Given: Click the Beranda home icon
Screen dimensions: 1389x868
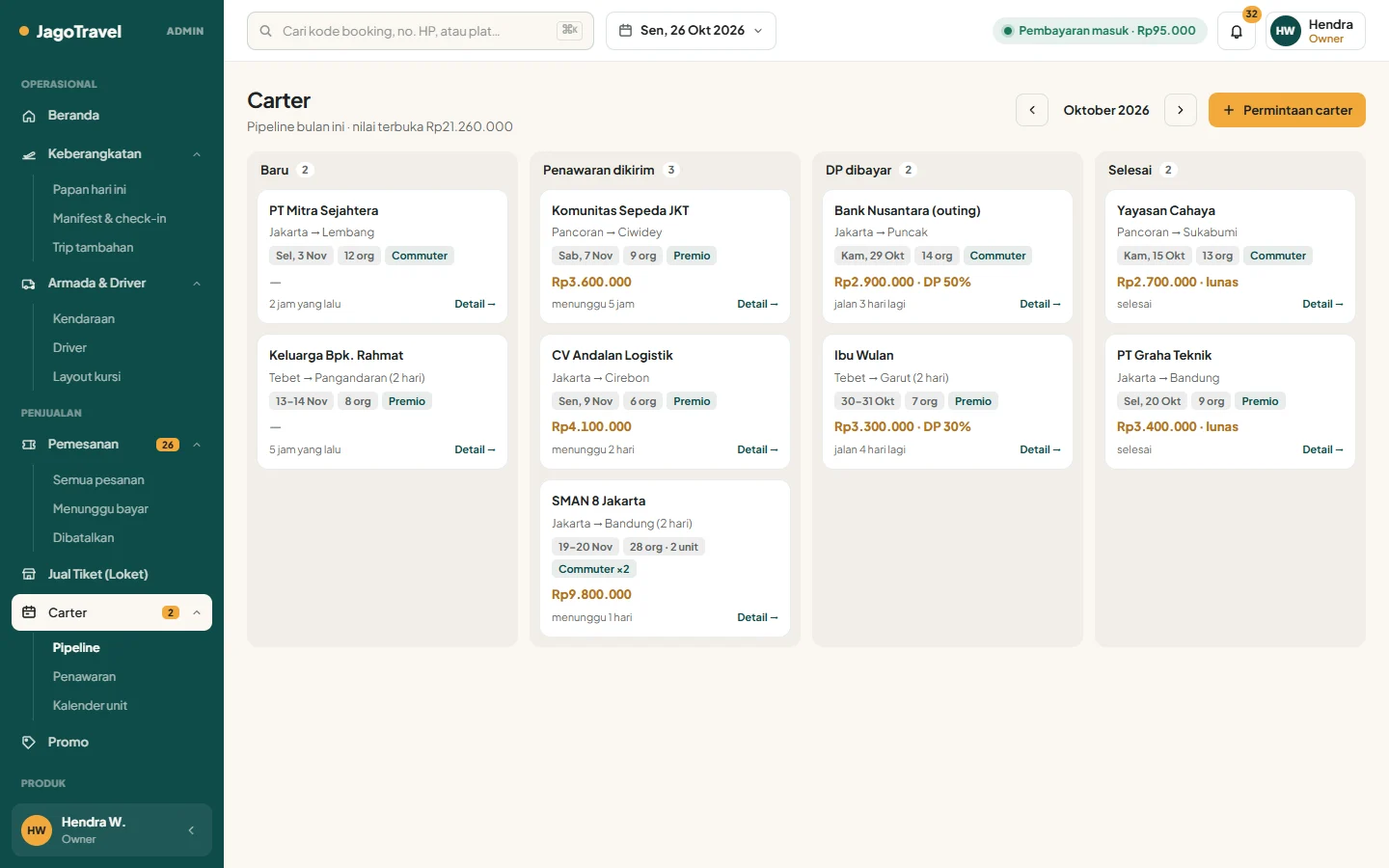Looking at the screenshot, I should tap(29, 116).
